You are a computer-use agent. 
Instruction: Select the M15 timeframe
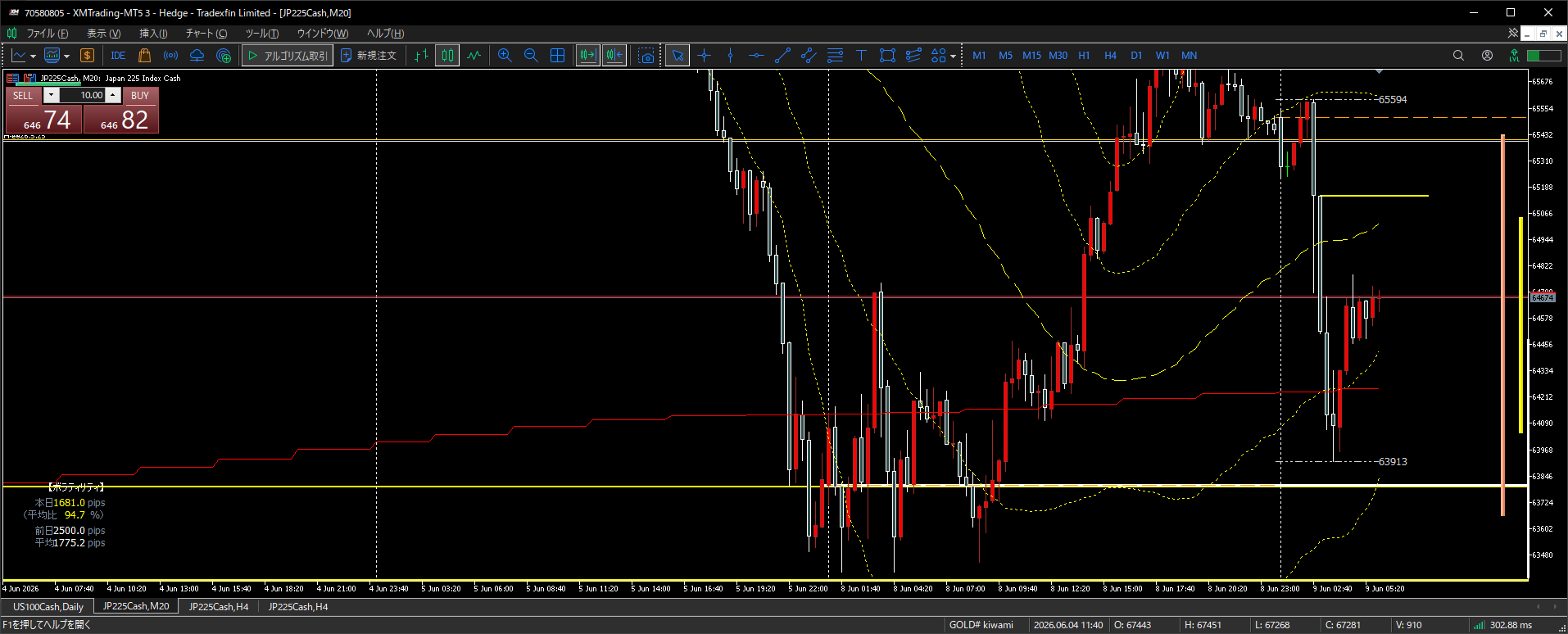tap(1031, 56)
